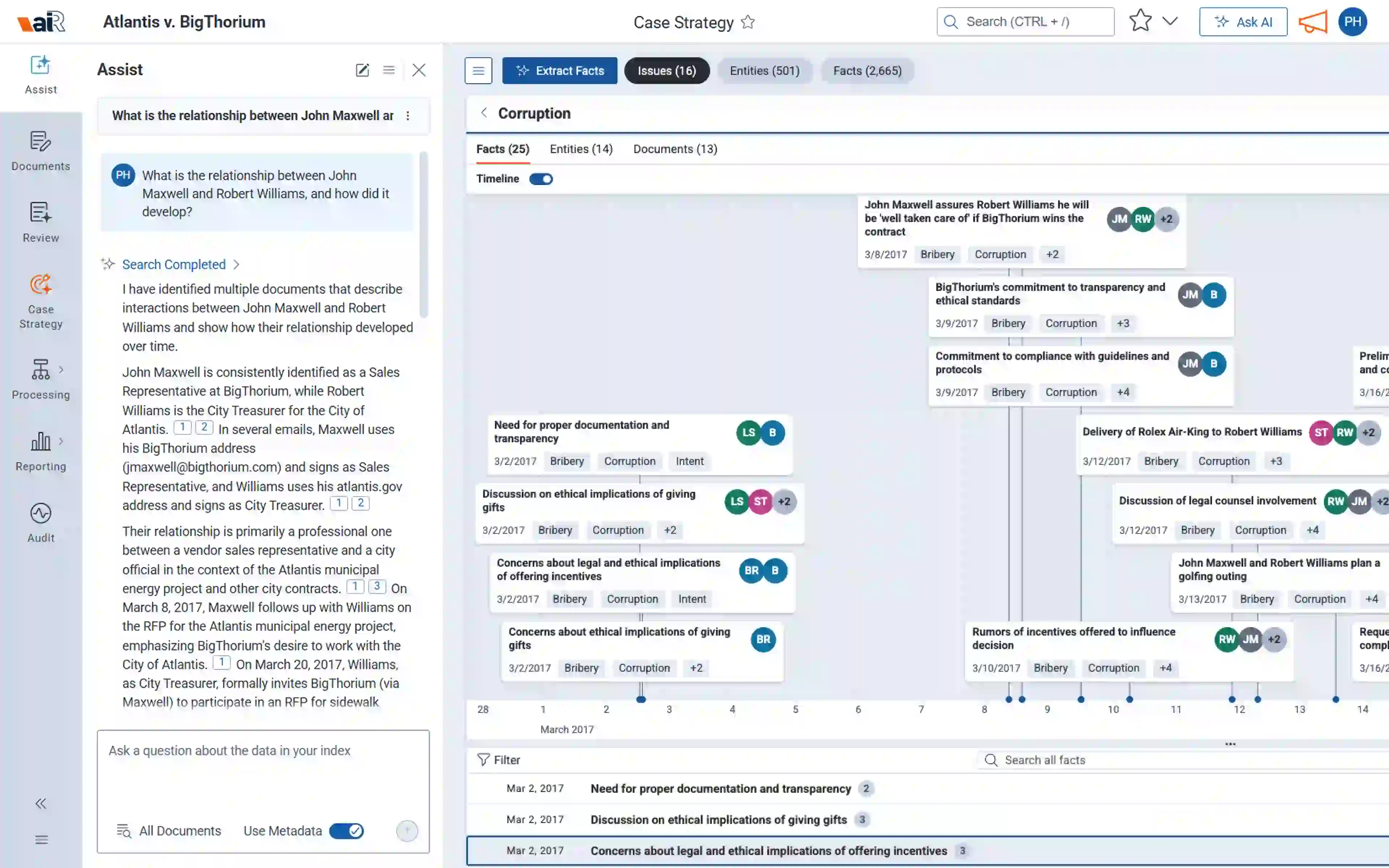Open the Reporting sidebar section
This screenshot has width=1389, height=868.
41,452
